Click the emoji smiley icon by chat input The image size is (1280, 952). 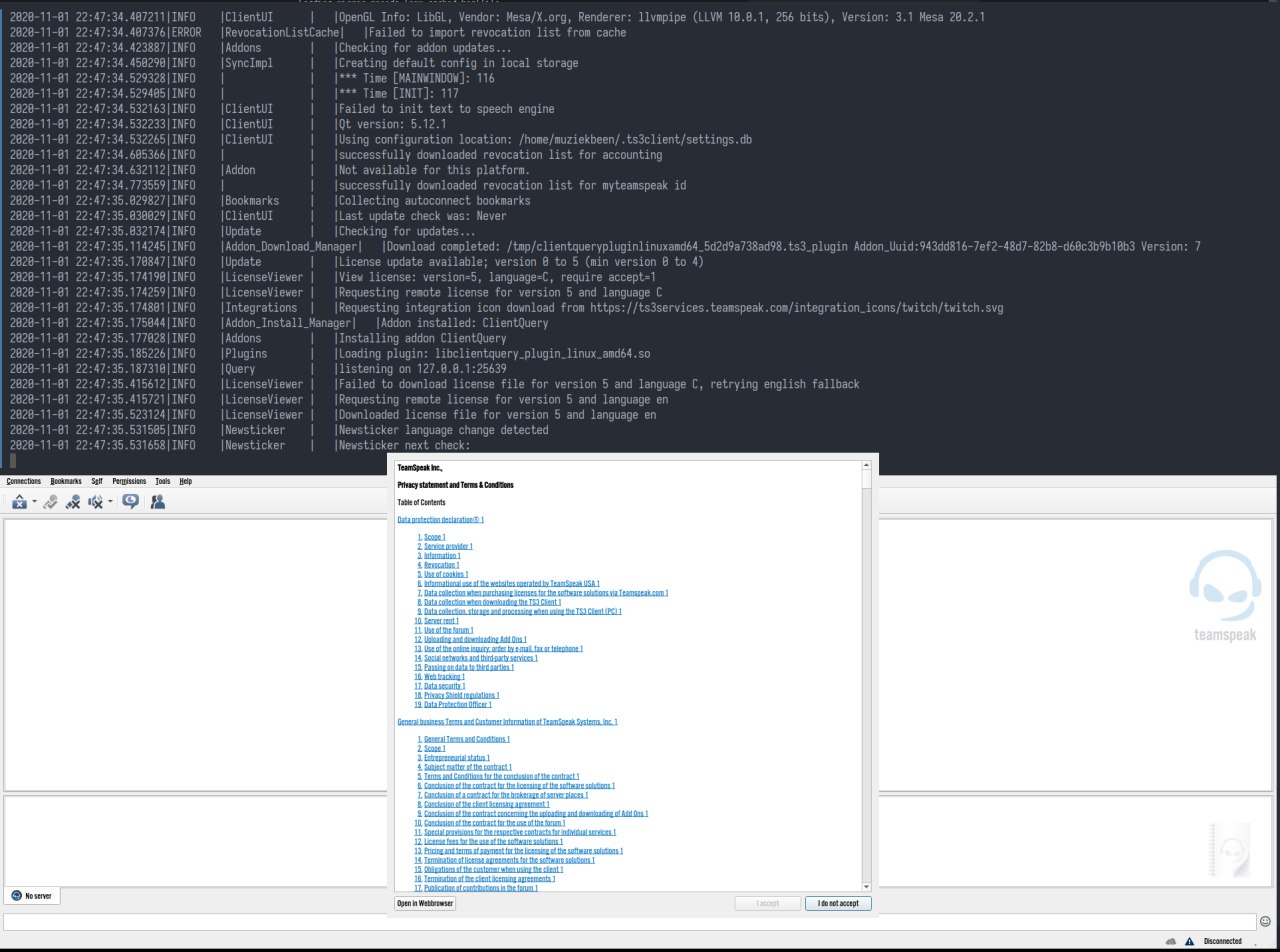1265,922
